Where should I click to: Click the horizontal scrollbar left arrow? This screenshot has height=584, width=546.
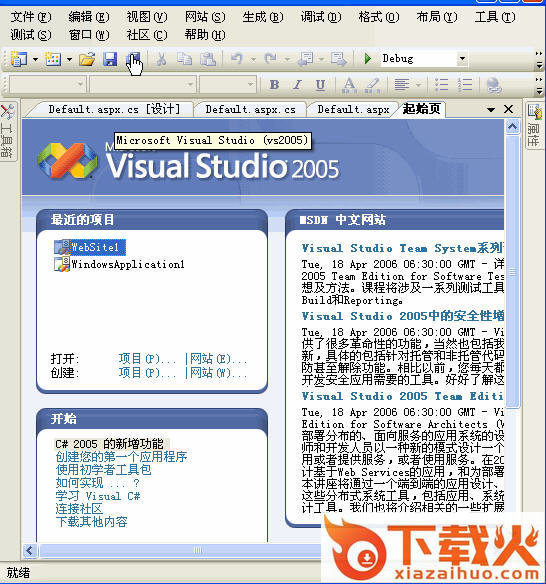coord(30,550)
